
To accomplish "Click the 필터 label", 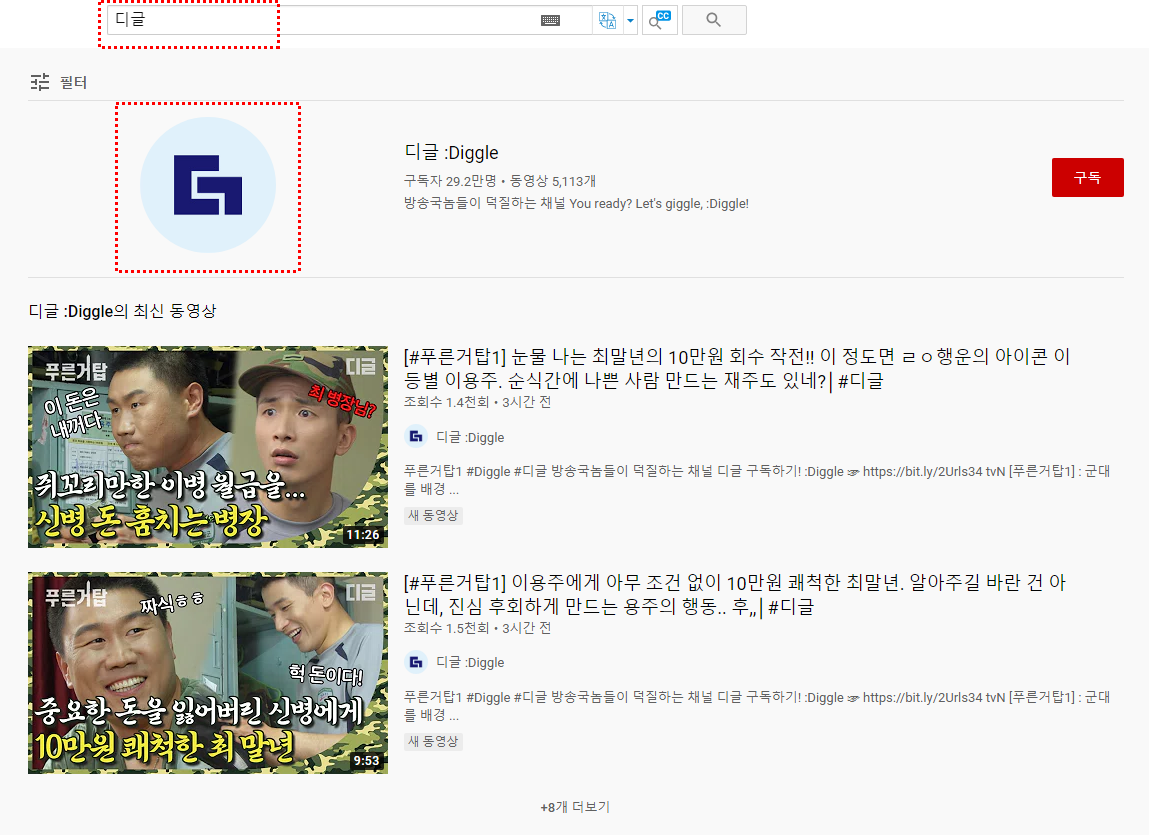I will coord(73,82).
